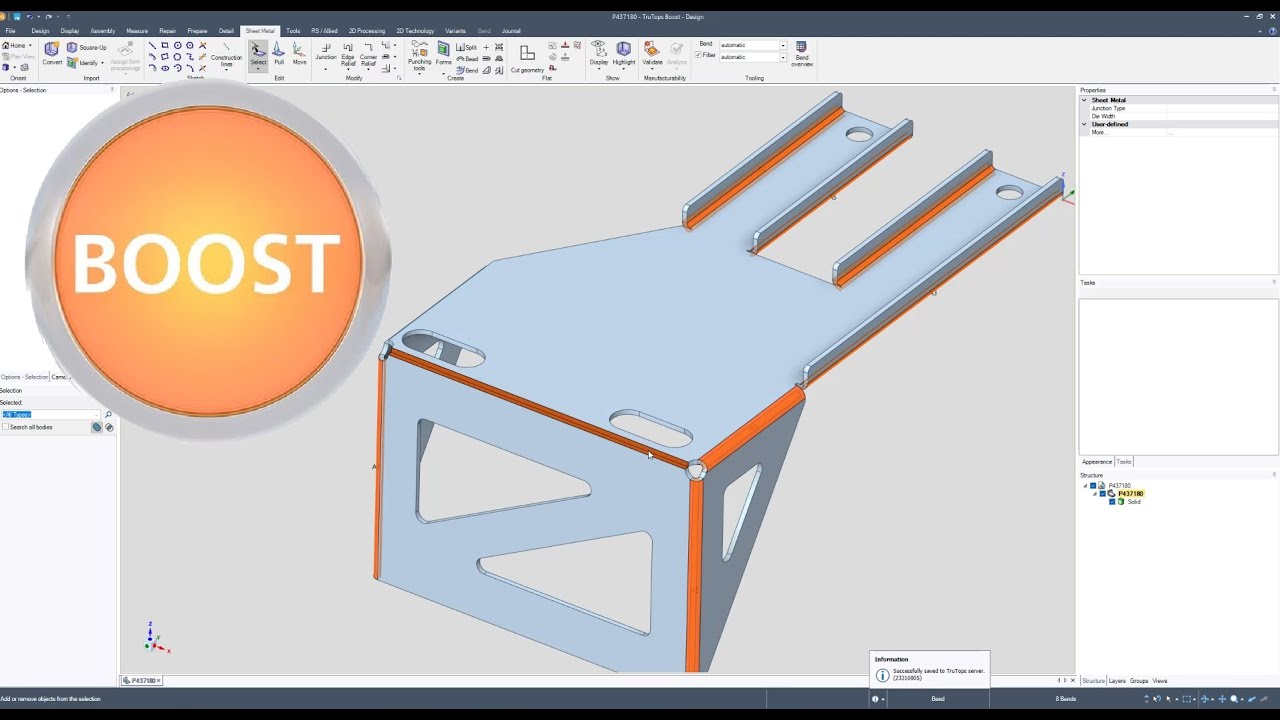Open Punching tools
Viewport: 1280px width, 720px height.
(x=419, y=56)
